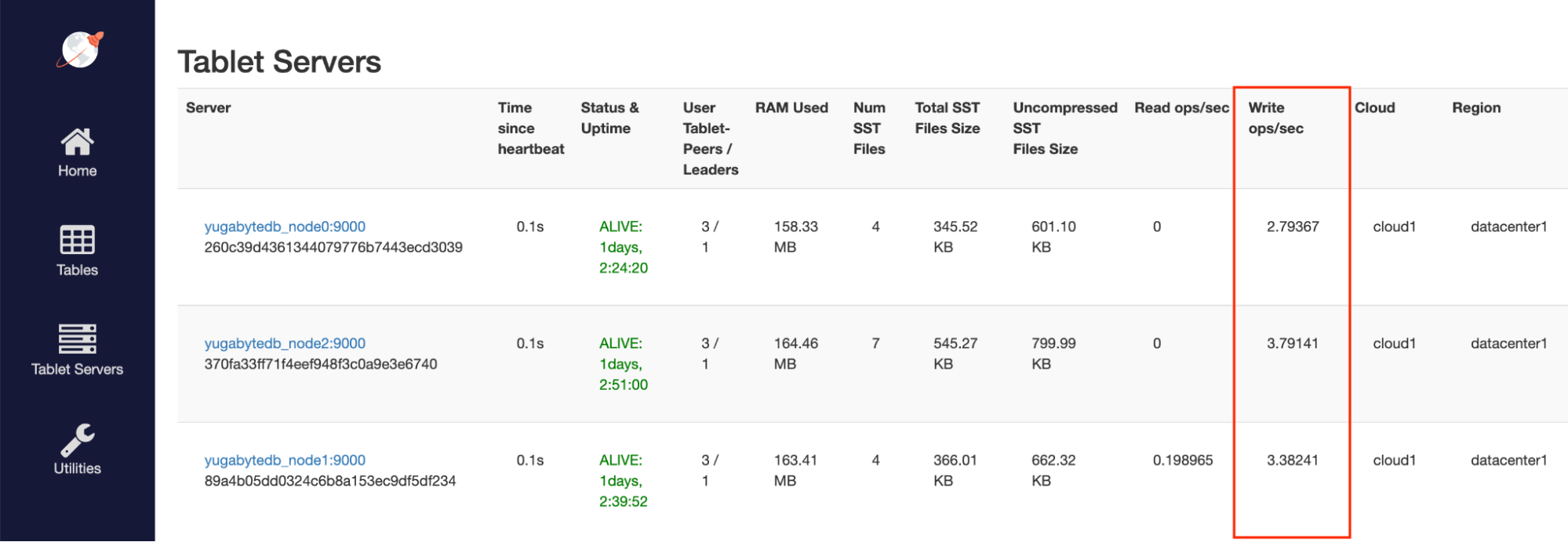Select the Tables sidebar label

click(77, 270)
